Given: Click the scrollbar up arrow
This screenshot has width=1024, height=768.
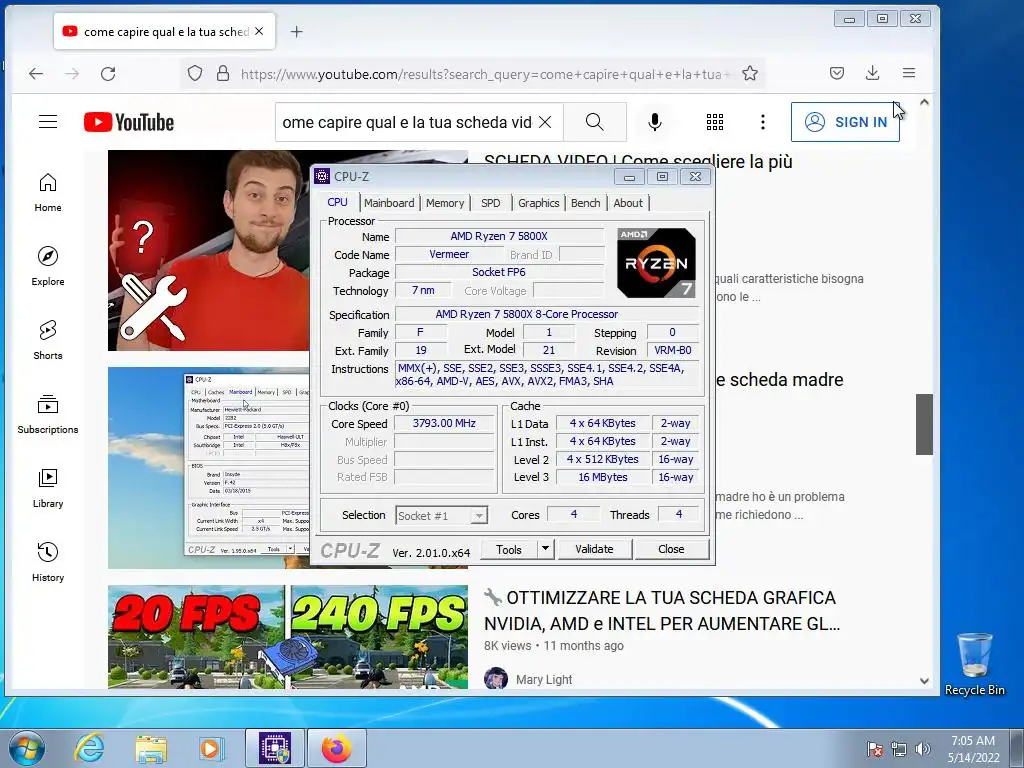Looking at the screenshot, I should point(924,102).
